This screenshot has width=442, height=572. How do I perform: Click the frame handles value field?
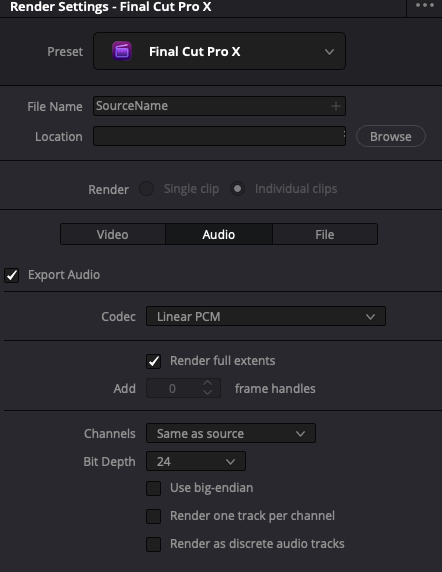[183, 388]
